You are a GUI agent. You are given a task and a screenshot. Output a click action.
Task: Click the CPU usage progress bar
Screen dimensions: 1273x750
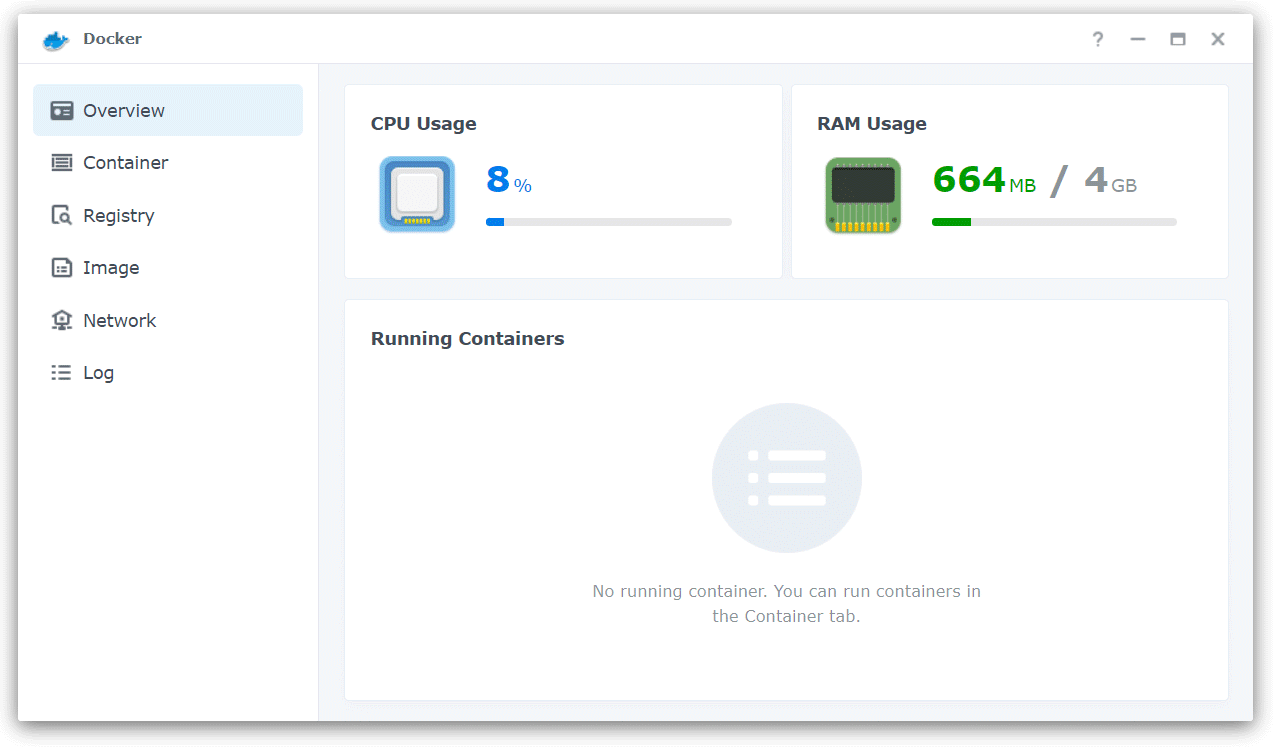pos(609,222)
